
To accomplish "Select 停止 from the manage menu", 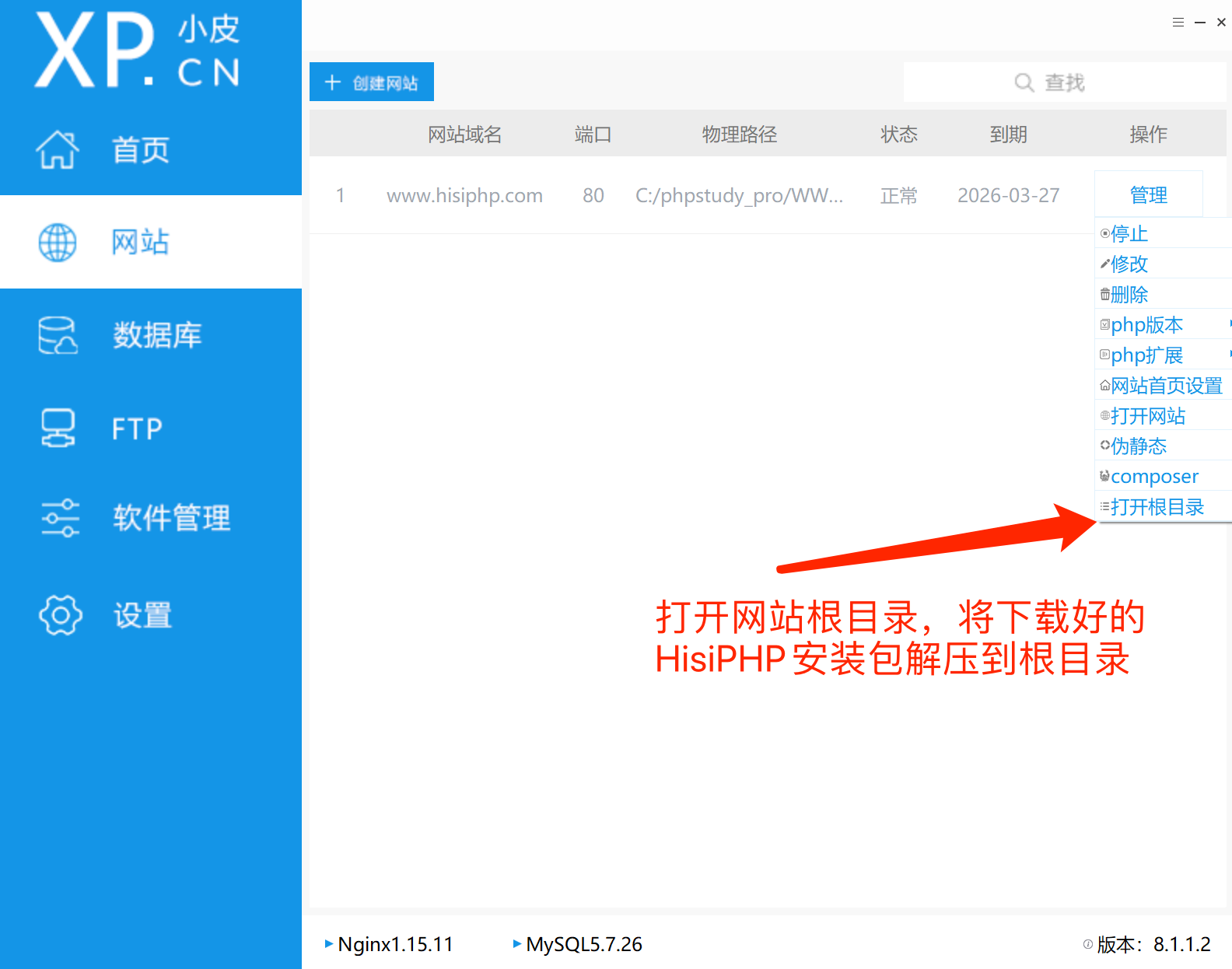I will 1164,233.
